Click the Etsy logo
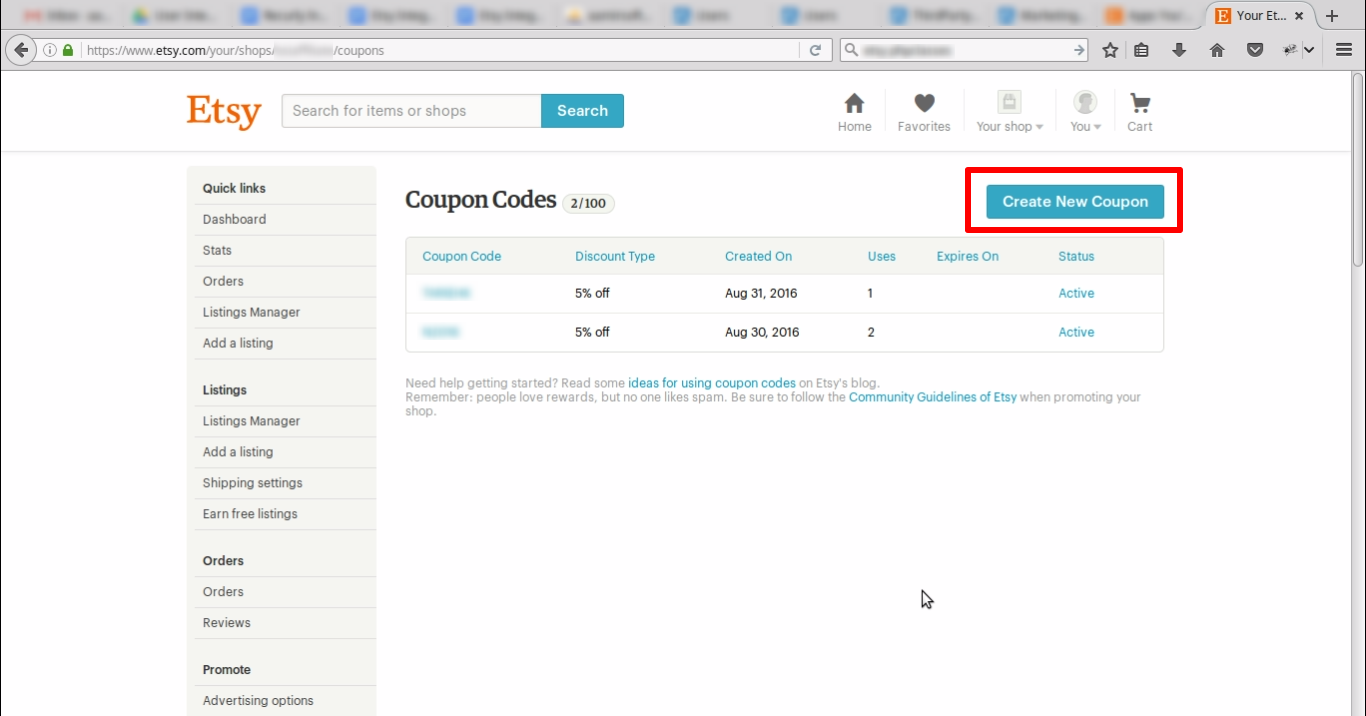Image resolution: width=1366 pixels, height=716 pixels. [223, 111]
